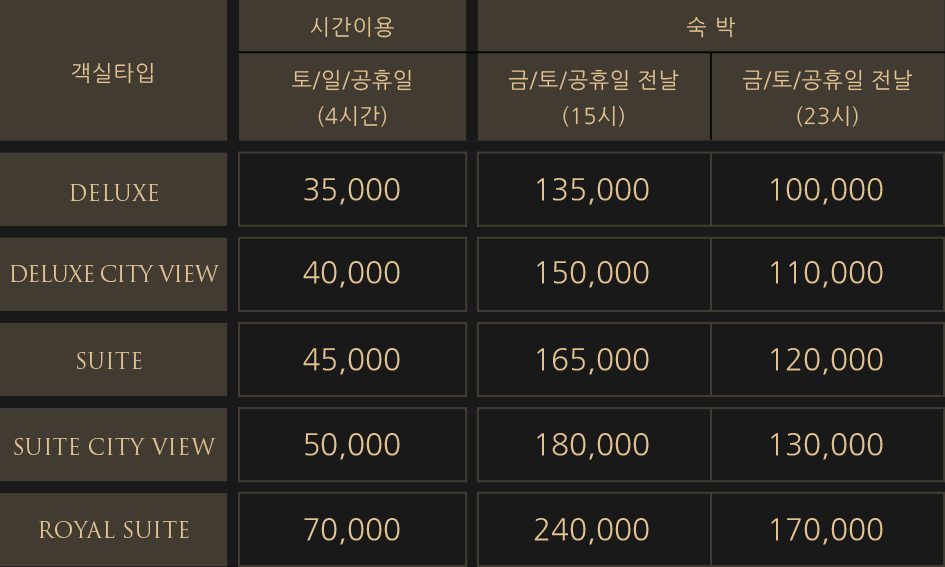Select the DELUXE room type row header
The image size is (945, 567).
(x=113, y=190)
